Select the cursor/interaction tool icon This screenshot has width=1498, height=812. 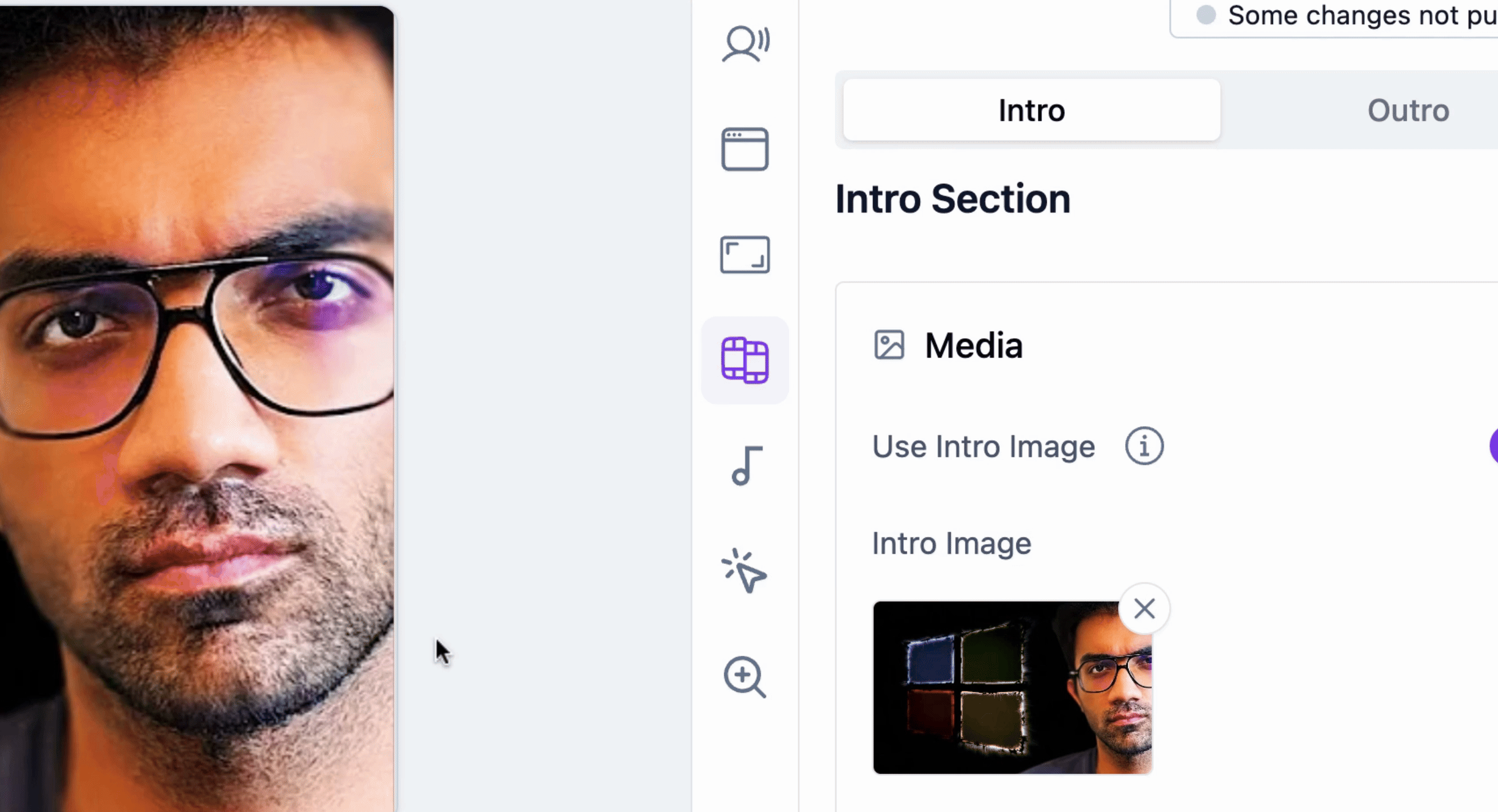[744, 571]
